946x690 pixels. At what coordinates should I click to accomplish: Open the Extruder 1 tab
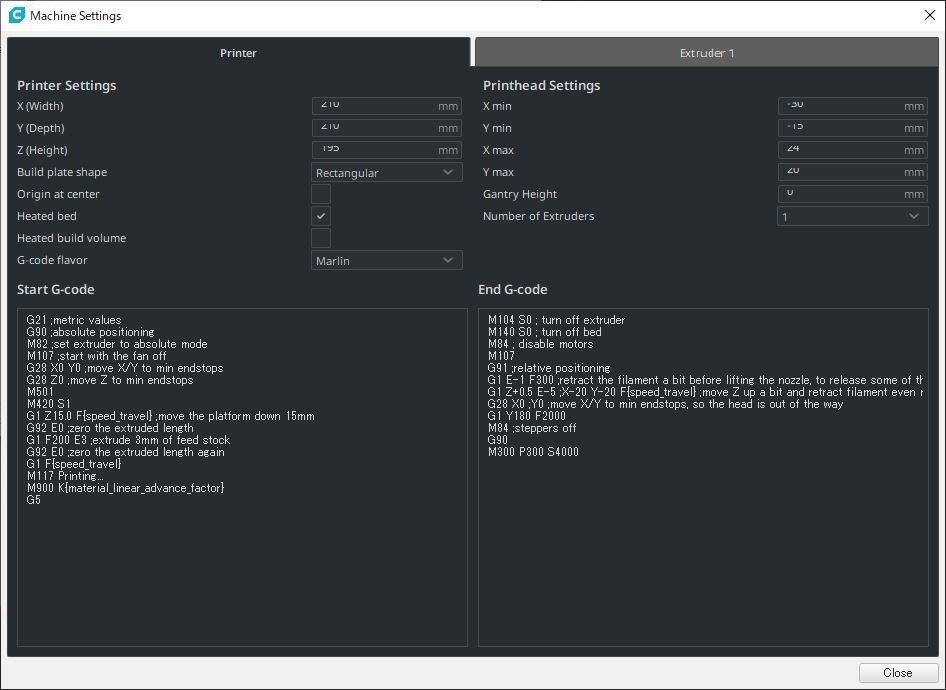[x=706, y=52]
